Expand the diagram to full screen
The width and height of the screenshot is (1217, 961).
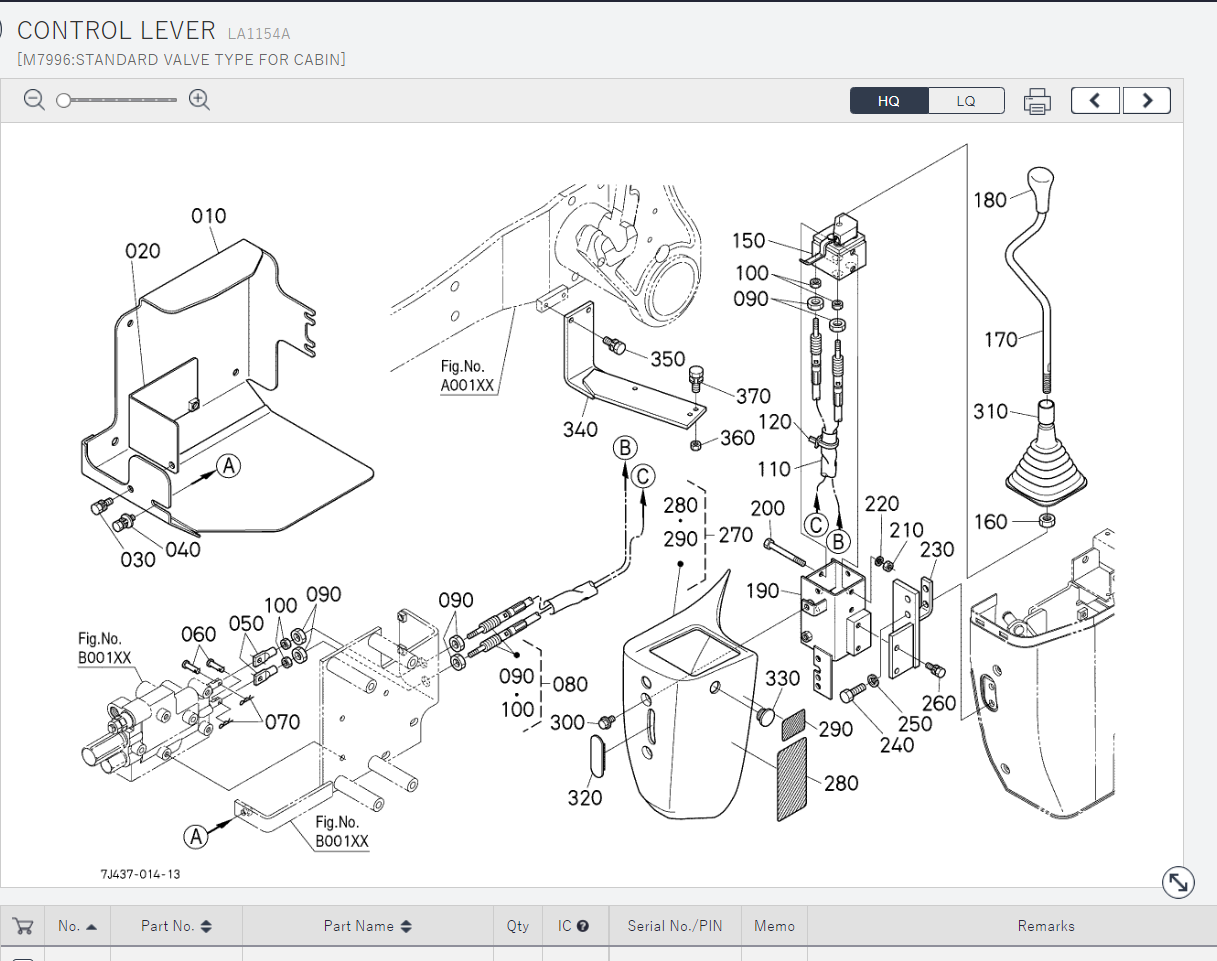point(1179,881)
